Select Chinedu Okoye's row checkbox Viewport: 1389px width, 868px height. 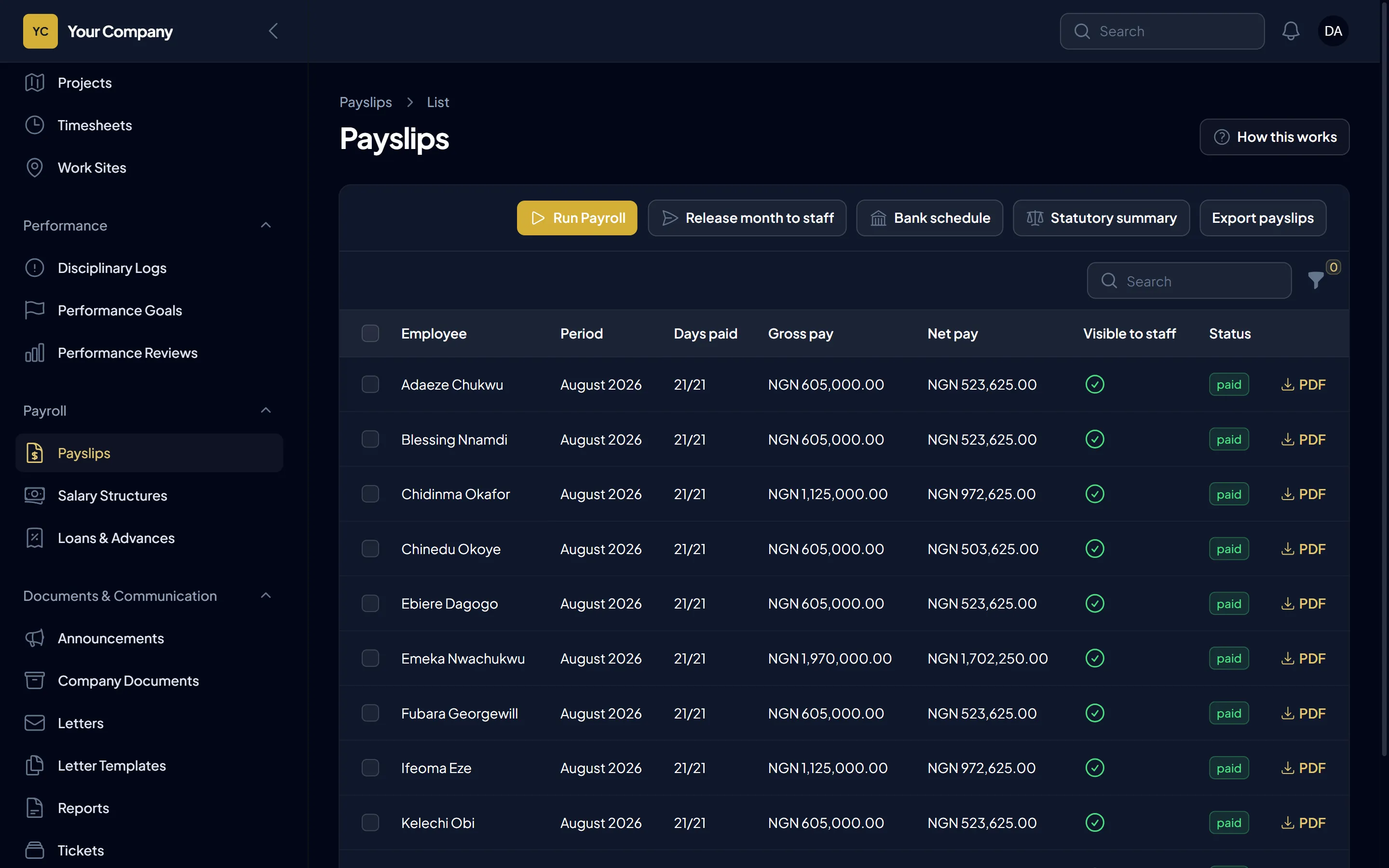(370, 549)
